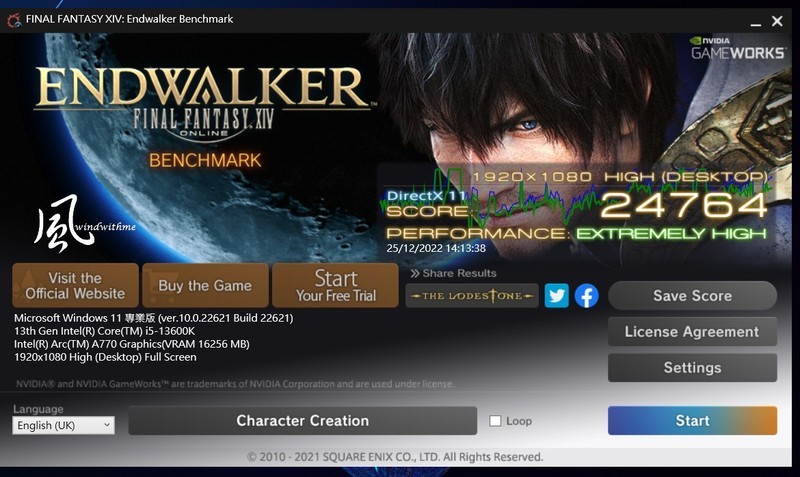Select the Intel Arc A770 Graphics line
This screenshot has width=800, height=477.
click(132, 344)
